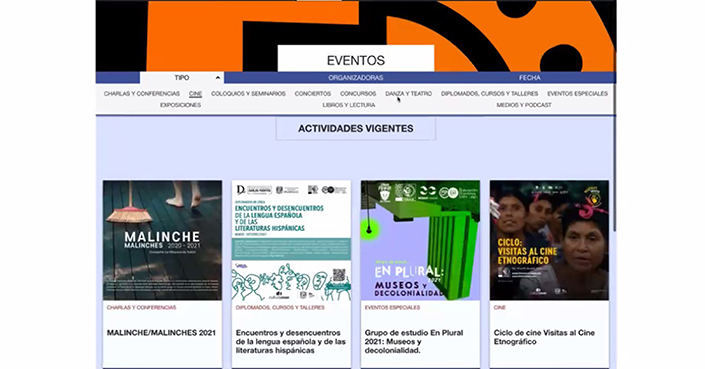Select Medios y Podcast filter
This screenshot has width=705, height=369.
524,105
